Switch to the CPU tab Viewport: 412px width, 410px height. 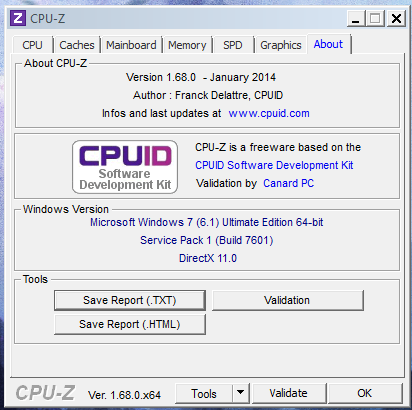click(x=33, y=45)
